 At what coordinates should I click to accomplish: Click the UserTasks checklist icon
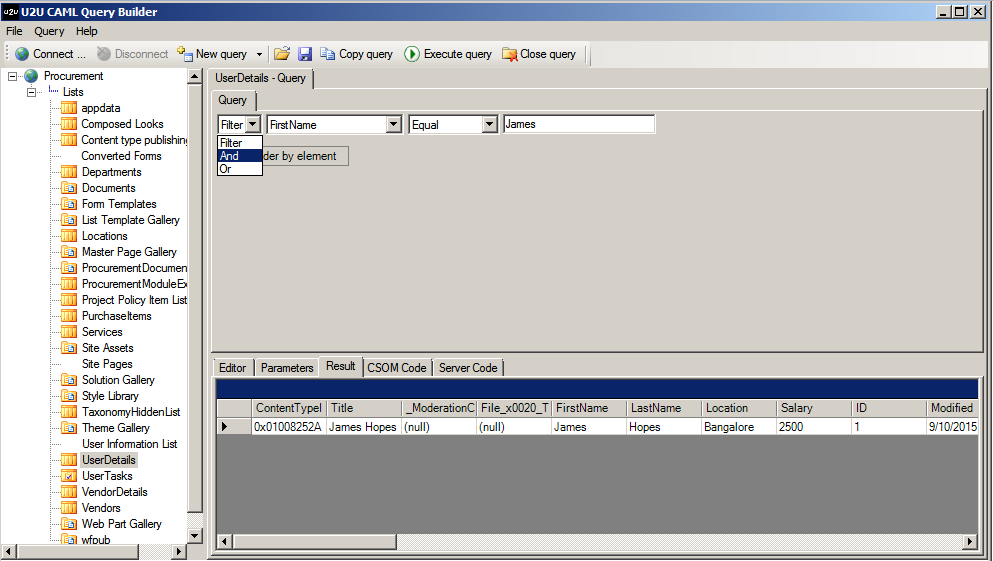(x=69, y=476)
